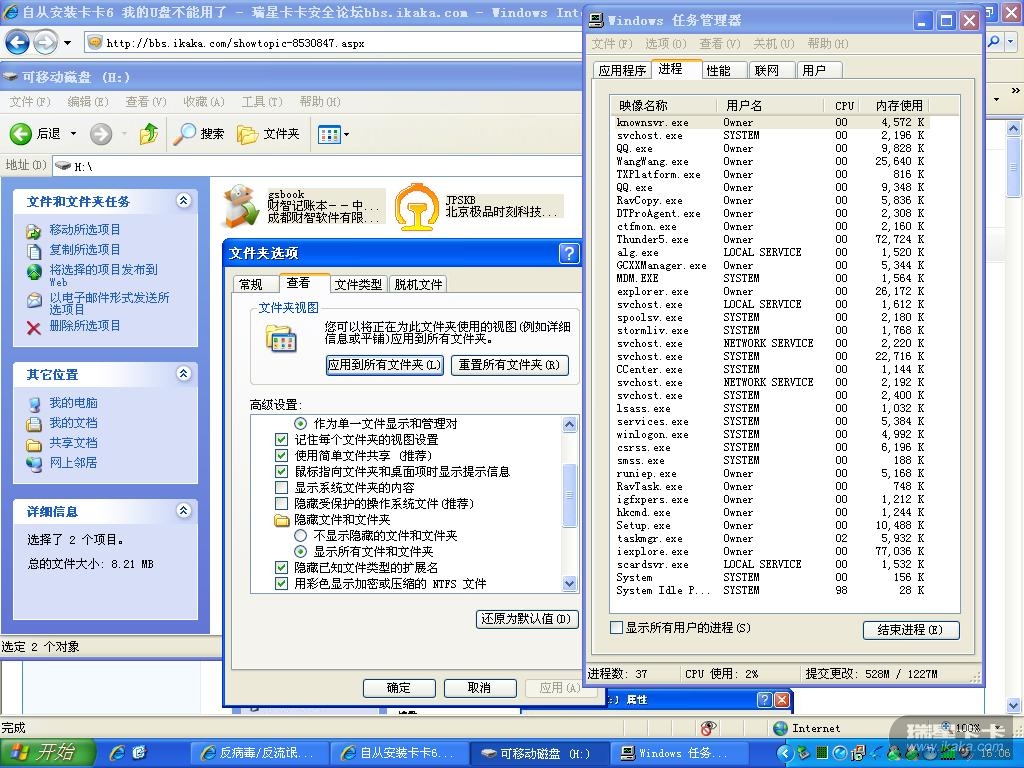Uncheck show pop-up description on hover

[x=281, y=472]
